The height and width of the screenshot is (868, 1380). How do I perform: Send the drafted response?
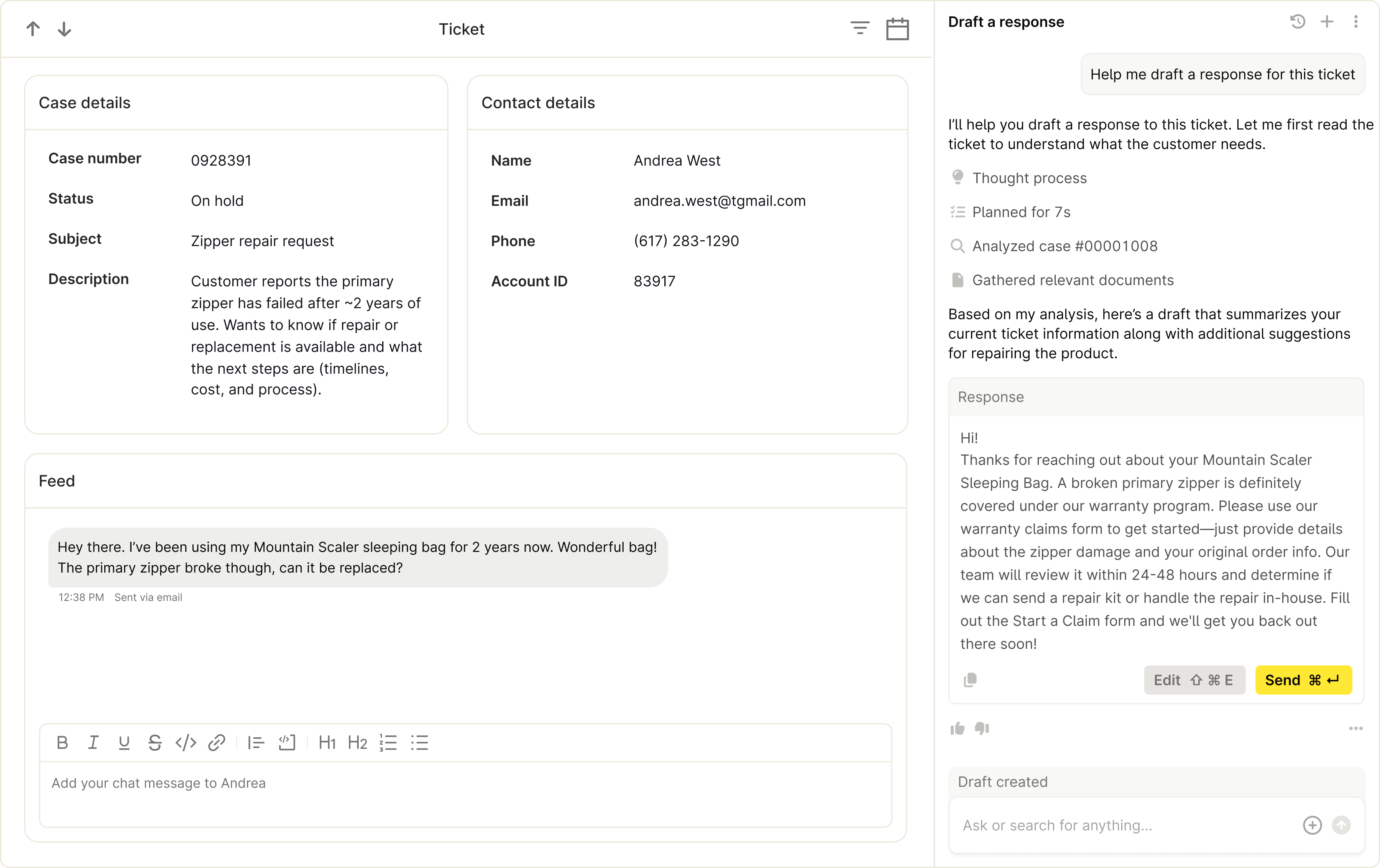tap(1303, 680)
